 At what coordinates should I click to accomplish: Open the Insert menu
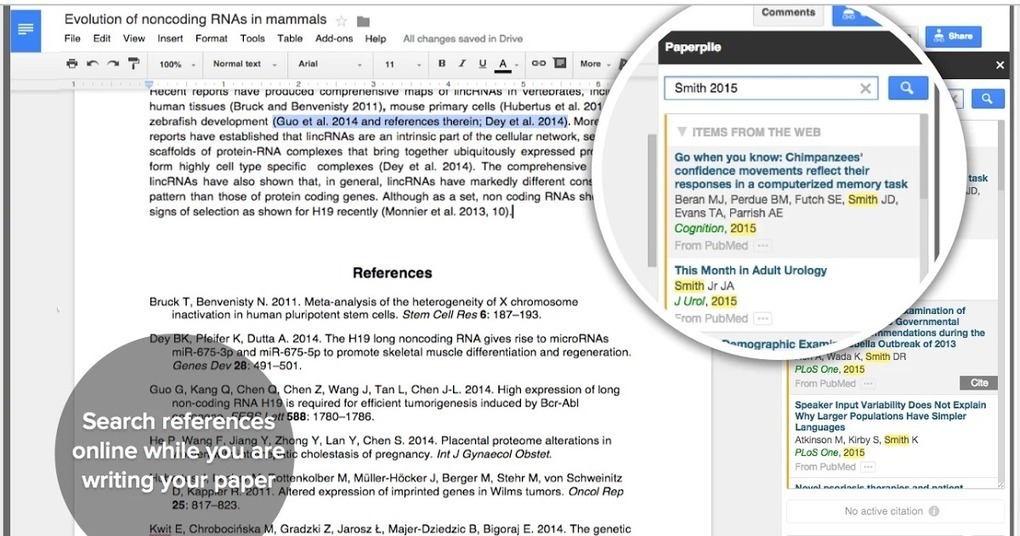170,38
